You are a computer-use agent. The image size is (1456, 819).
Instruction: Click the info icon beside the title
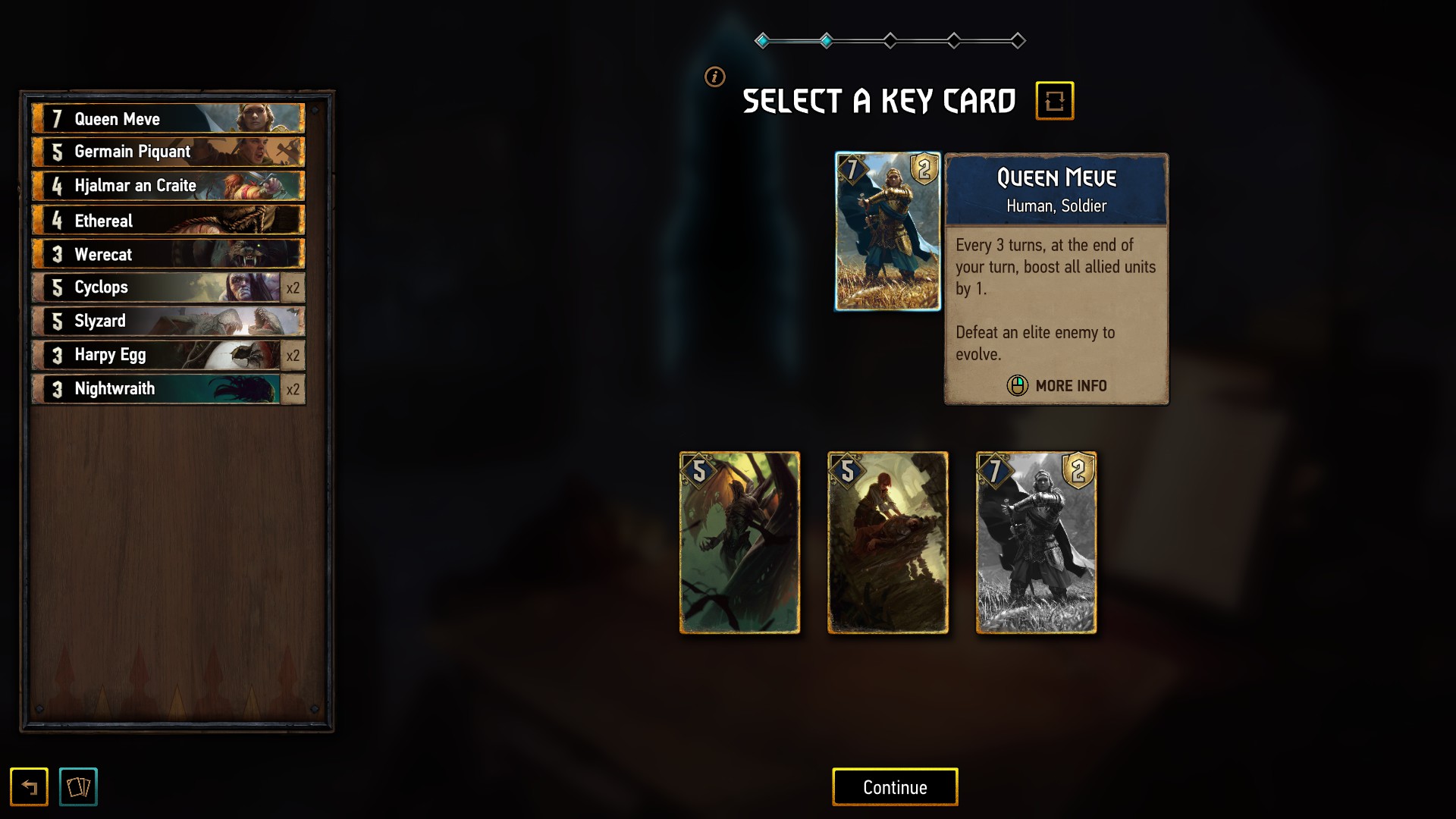click(x=714, y=77)
